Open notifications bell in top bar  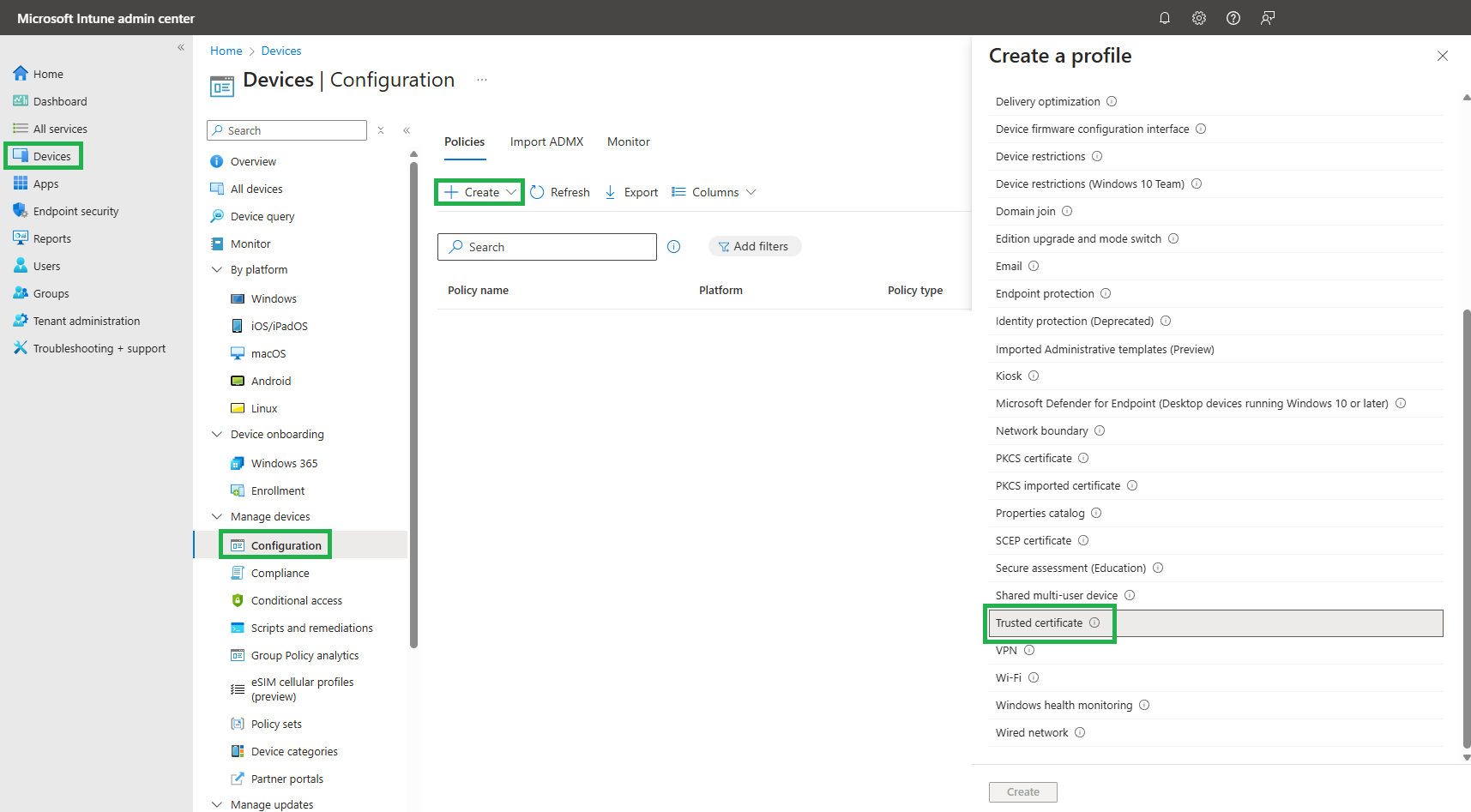click(x=1164, y=18)
